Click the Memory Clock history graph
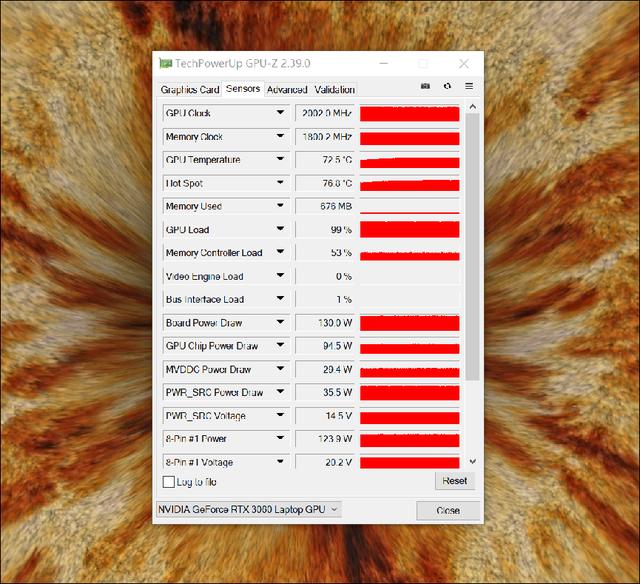The image size is (640, 584). [x=409, y=136]
